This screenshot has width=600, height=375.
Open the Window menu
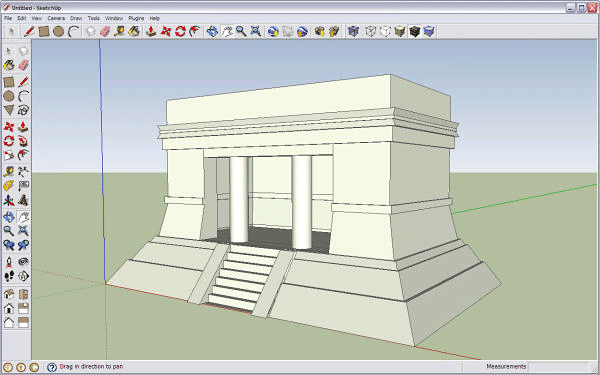(114, 18)
